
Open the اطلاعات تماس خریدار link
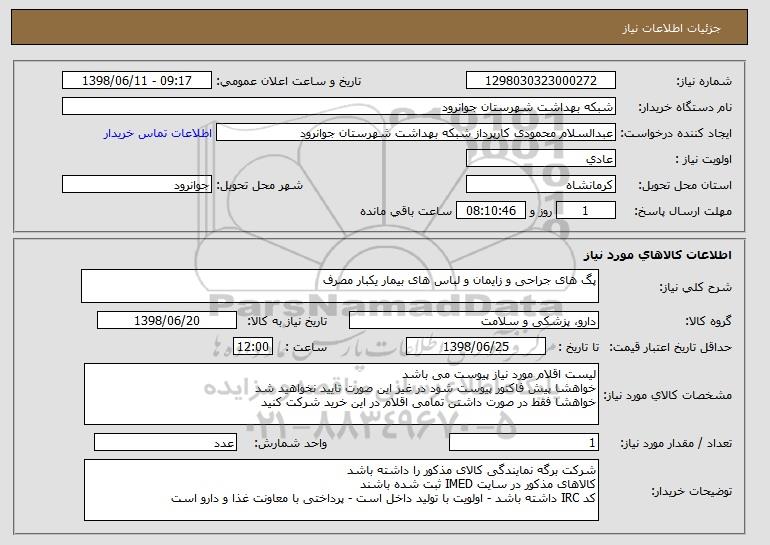pos(158,133)
